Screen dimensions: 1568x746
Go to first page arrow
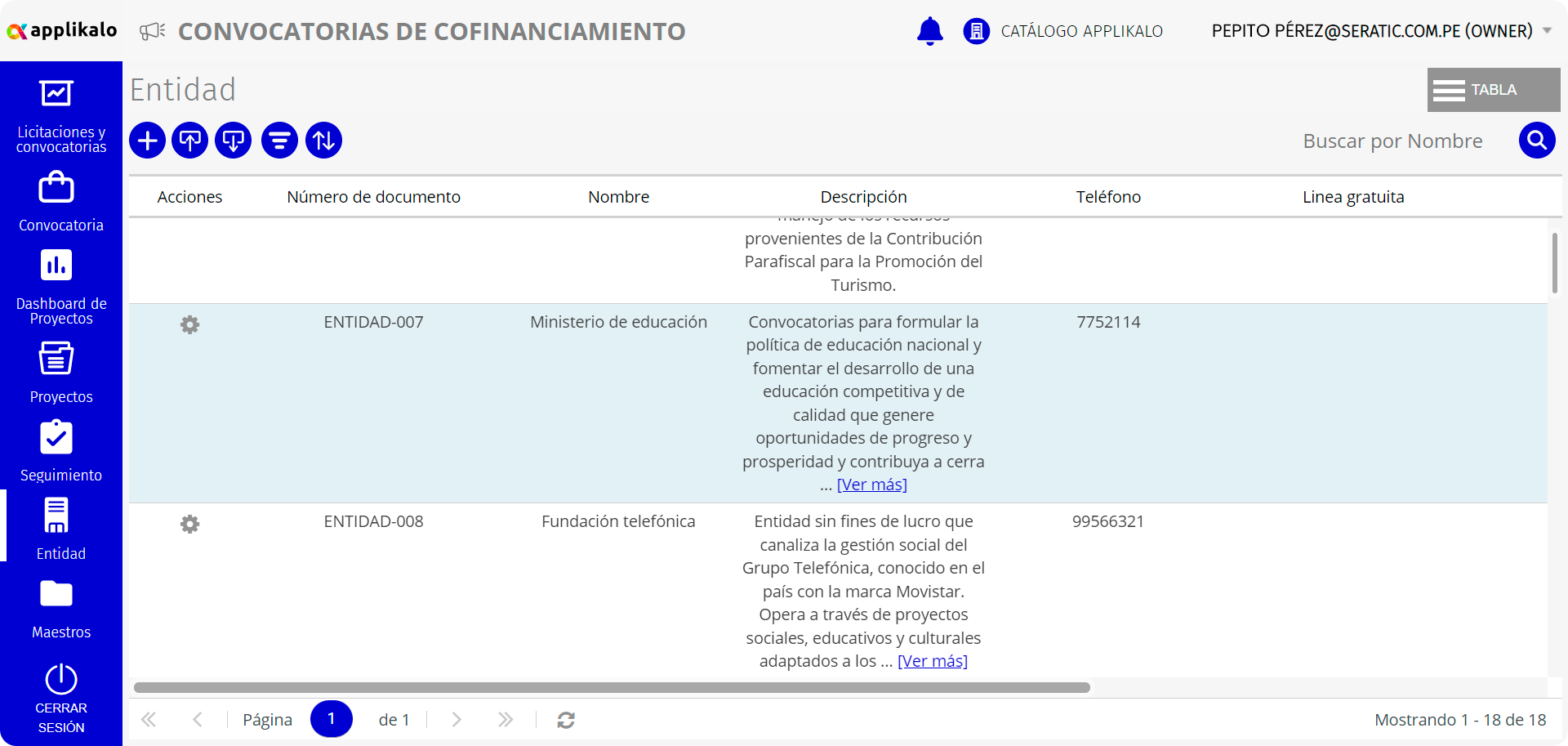pyautogui.click(x=149, y=720)
